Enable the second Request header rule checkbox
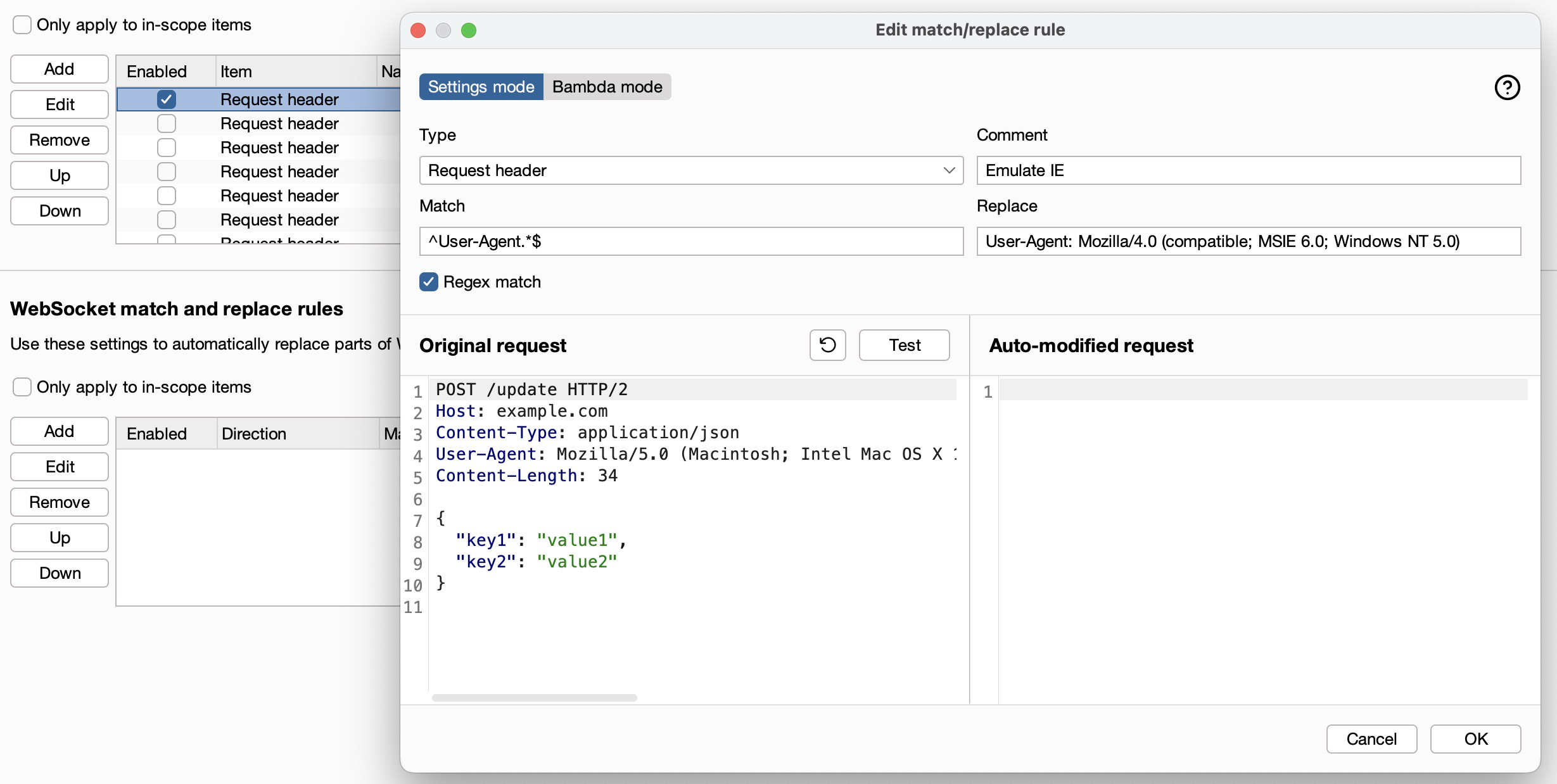The width and height of the screenshot is (1557, 784). click(167, 123)
